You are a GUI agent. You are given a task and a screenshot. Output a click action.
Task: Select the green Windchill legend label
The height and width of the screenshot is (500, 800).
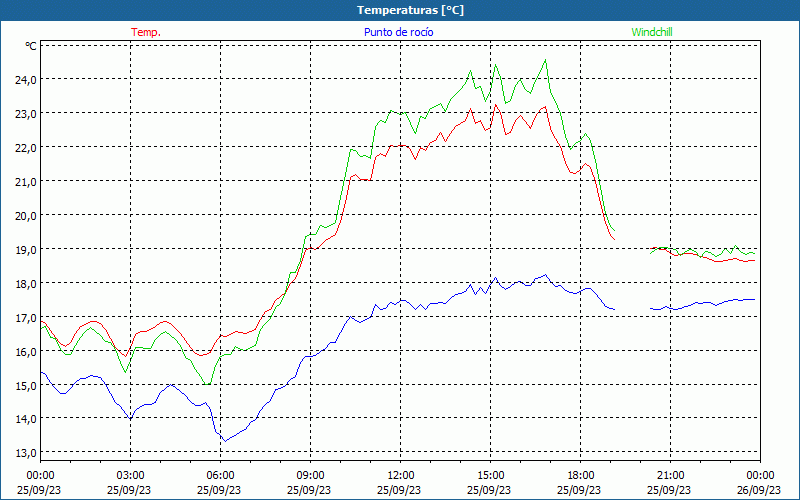[652, 32]
